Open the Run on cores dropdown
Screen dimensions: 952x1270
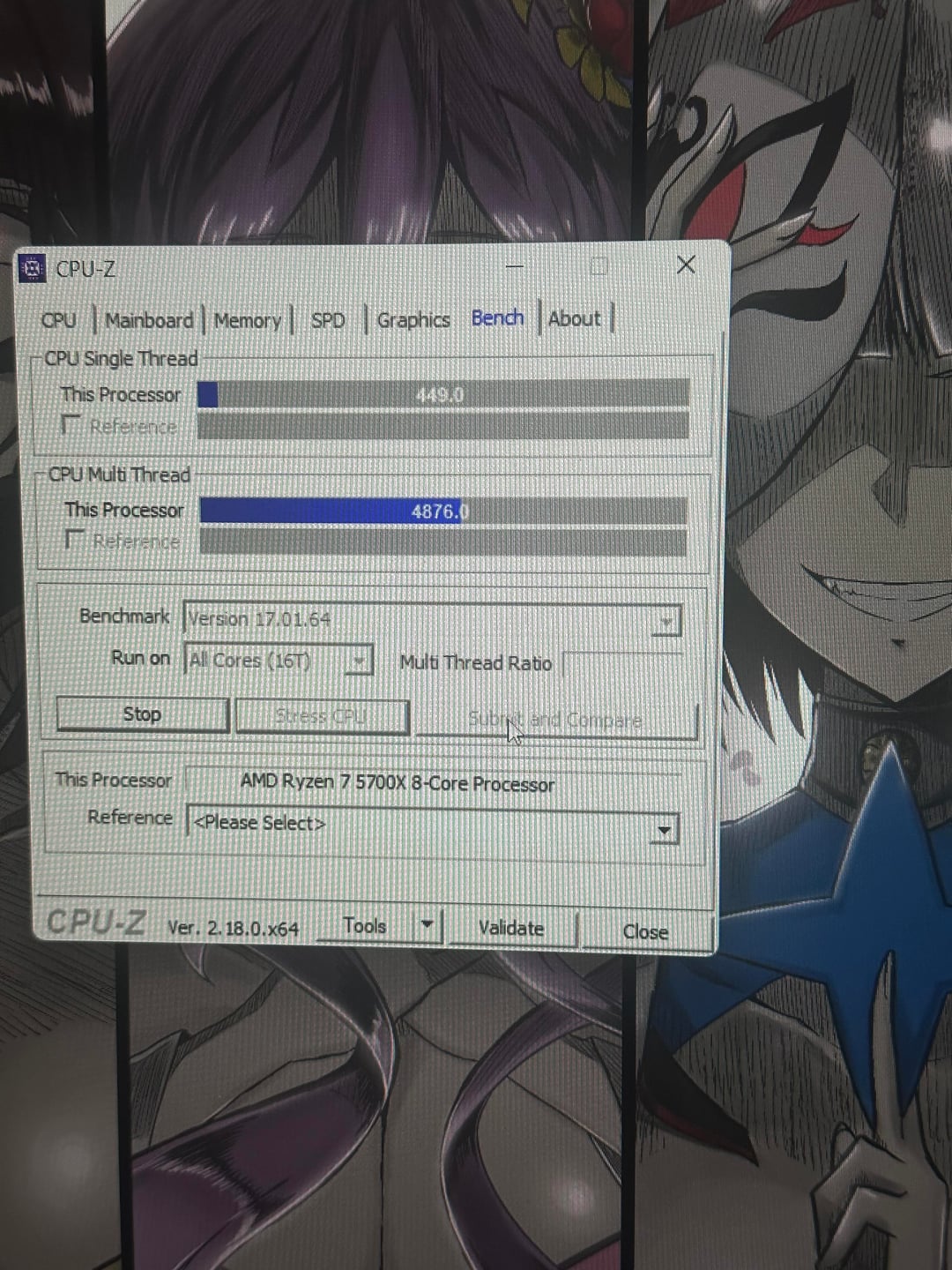pos(359,660)
